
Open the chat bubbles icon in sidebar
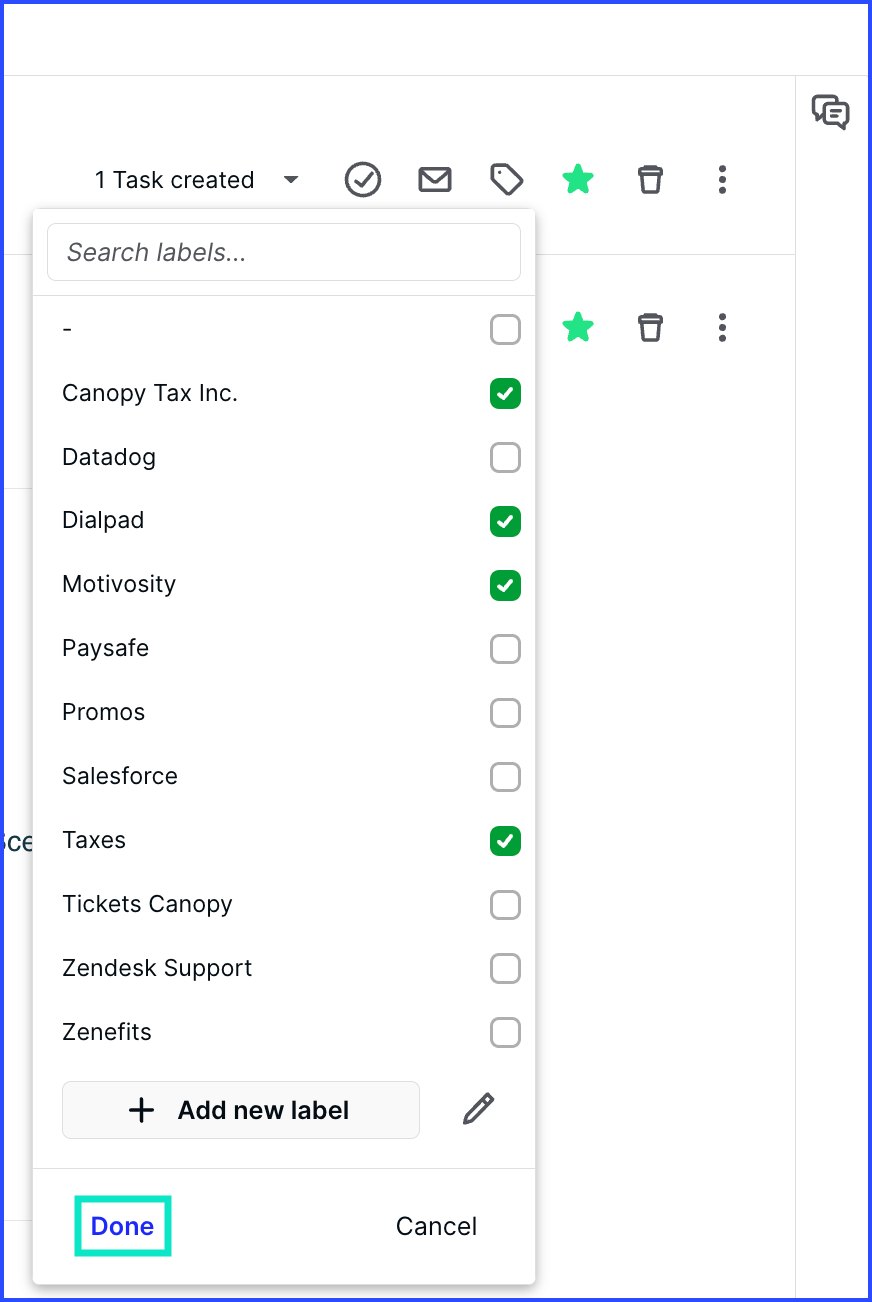coord(831,112)
